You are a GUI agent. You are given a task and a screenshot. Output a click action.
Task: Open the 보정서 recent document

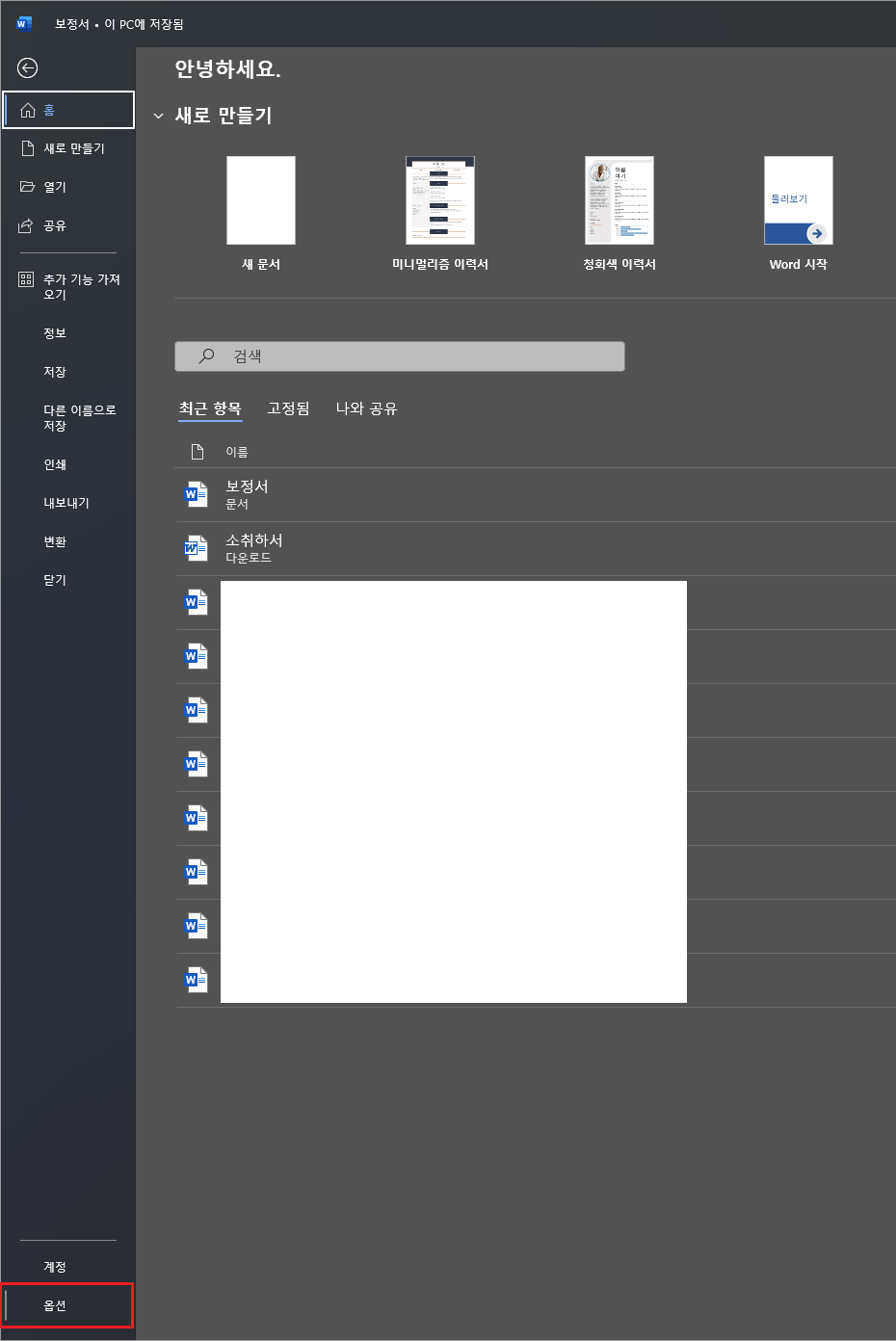(536, 495)
